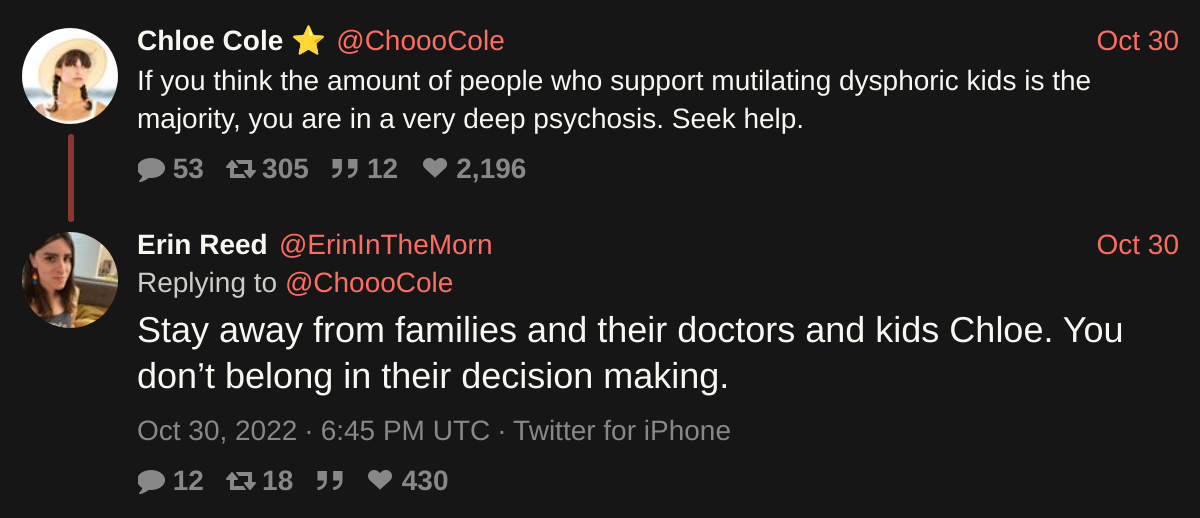Click the Chloe Cole display name
Viewport: 1200px width, 518px height.
click(x=210, y=41)
